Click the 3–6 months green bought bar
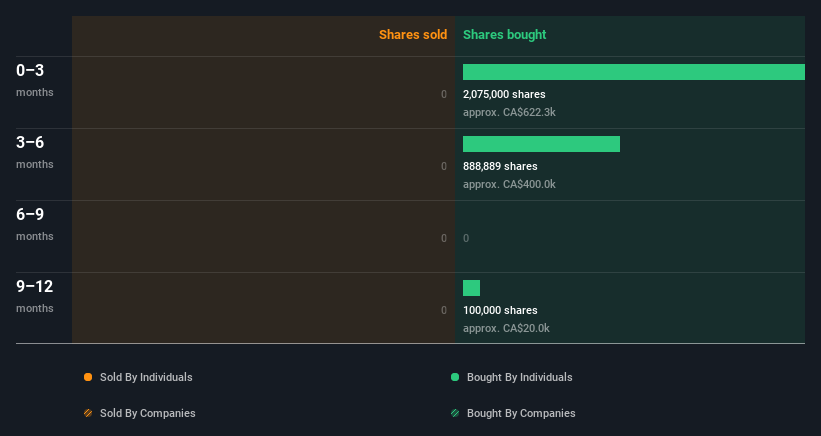The width and height of the screenshot is (821, 436). click(x=541, y=144)
